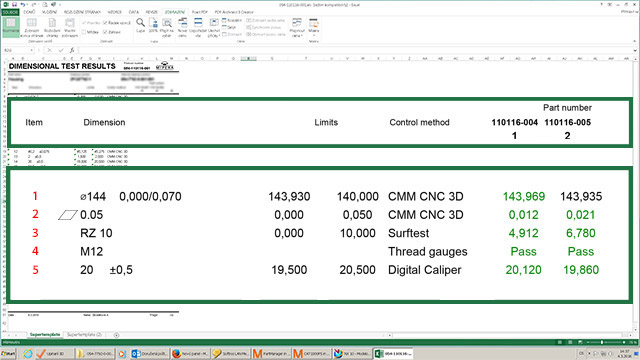Open Outlook window in taskbar
This screenshot has height=360, width=640.
[x=149, y=353]
